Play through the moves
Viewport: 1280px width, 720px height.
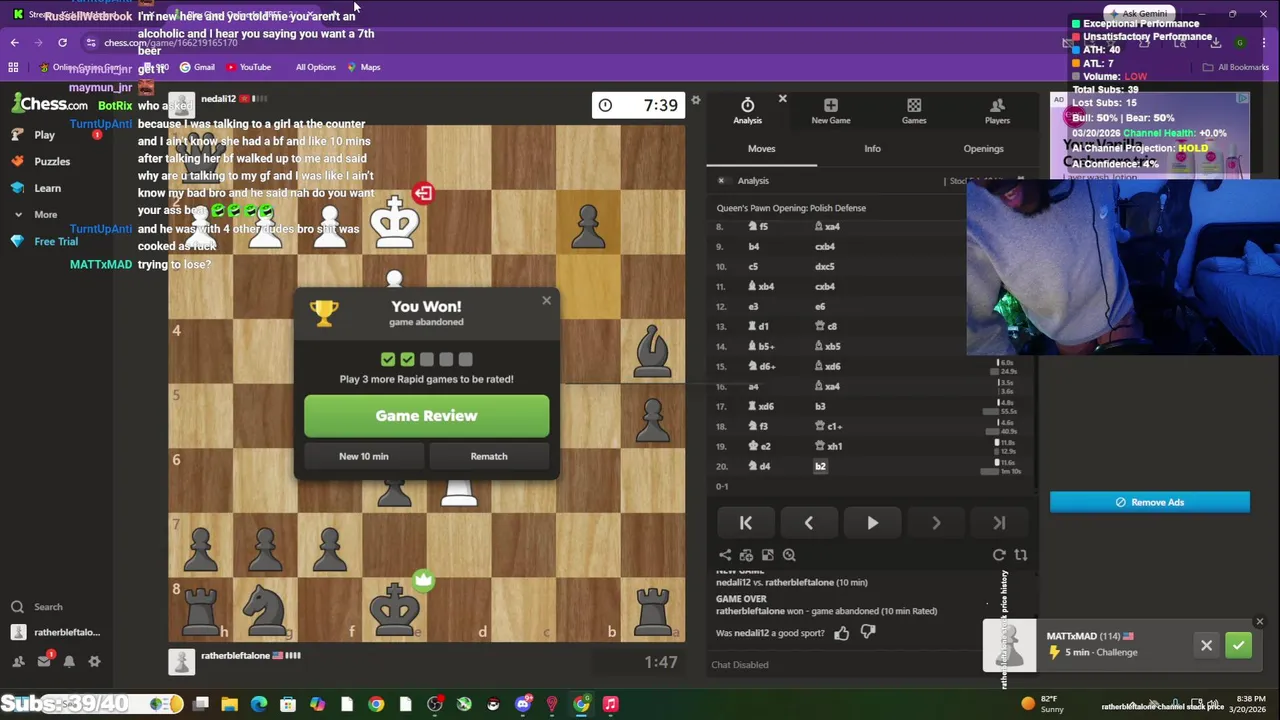pos(872,523)
